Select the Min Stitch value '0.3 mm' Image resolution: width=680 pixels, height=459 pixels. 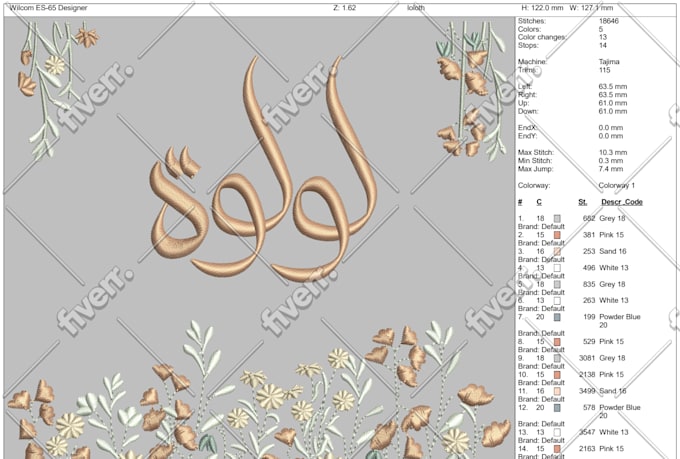click(x=611, y=161)
